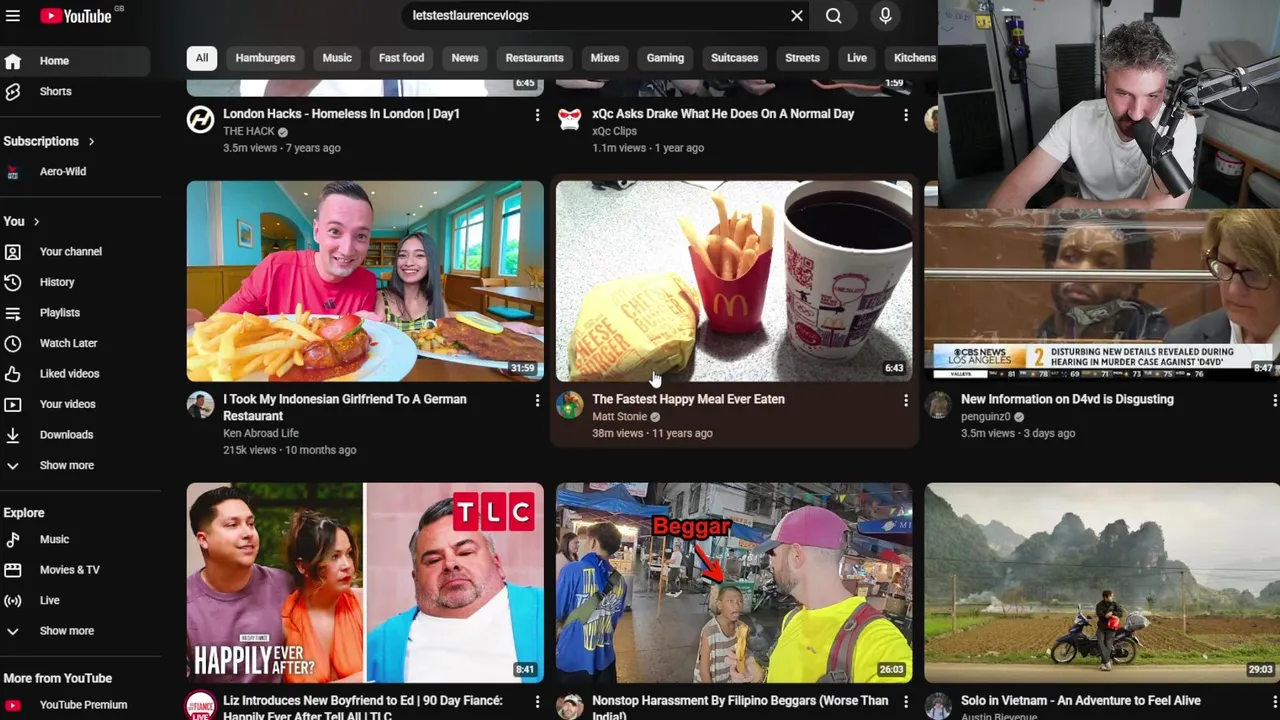Select the Suitcases filter chip
1280x720 pixels.
pyautogui.click(x=734, y=58)
